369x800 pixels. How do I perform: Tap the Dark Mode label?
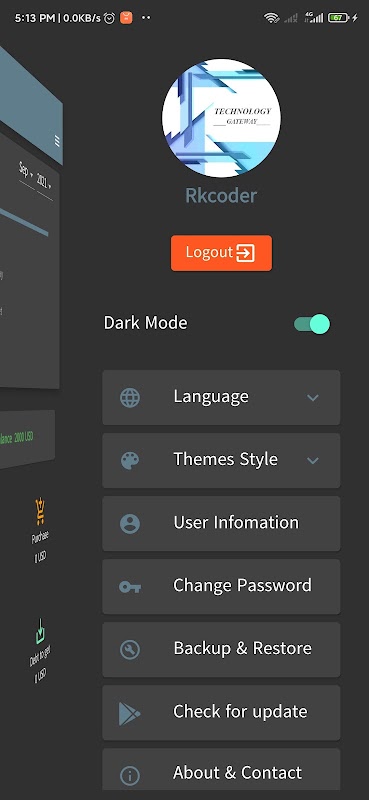145,323
